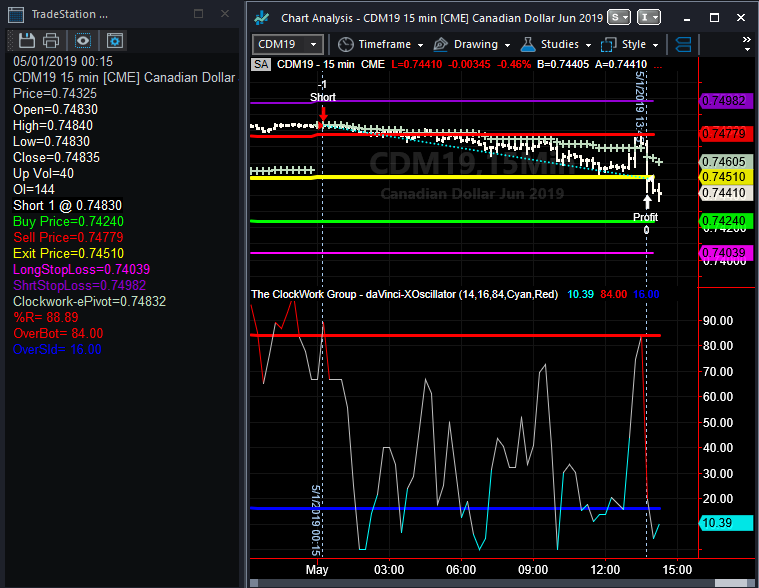Close the TradeStation data window
Viewport: 759px width, 588px height.
point(225,14)
